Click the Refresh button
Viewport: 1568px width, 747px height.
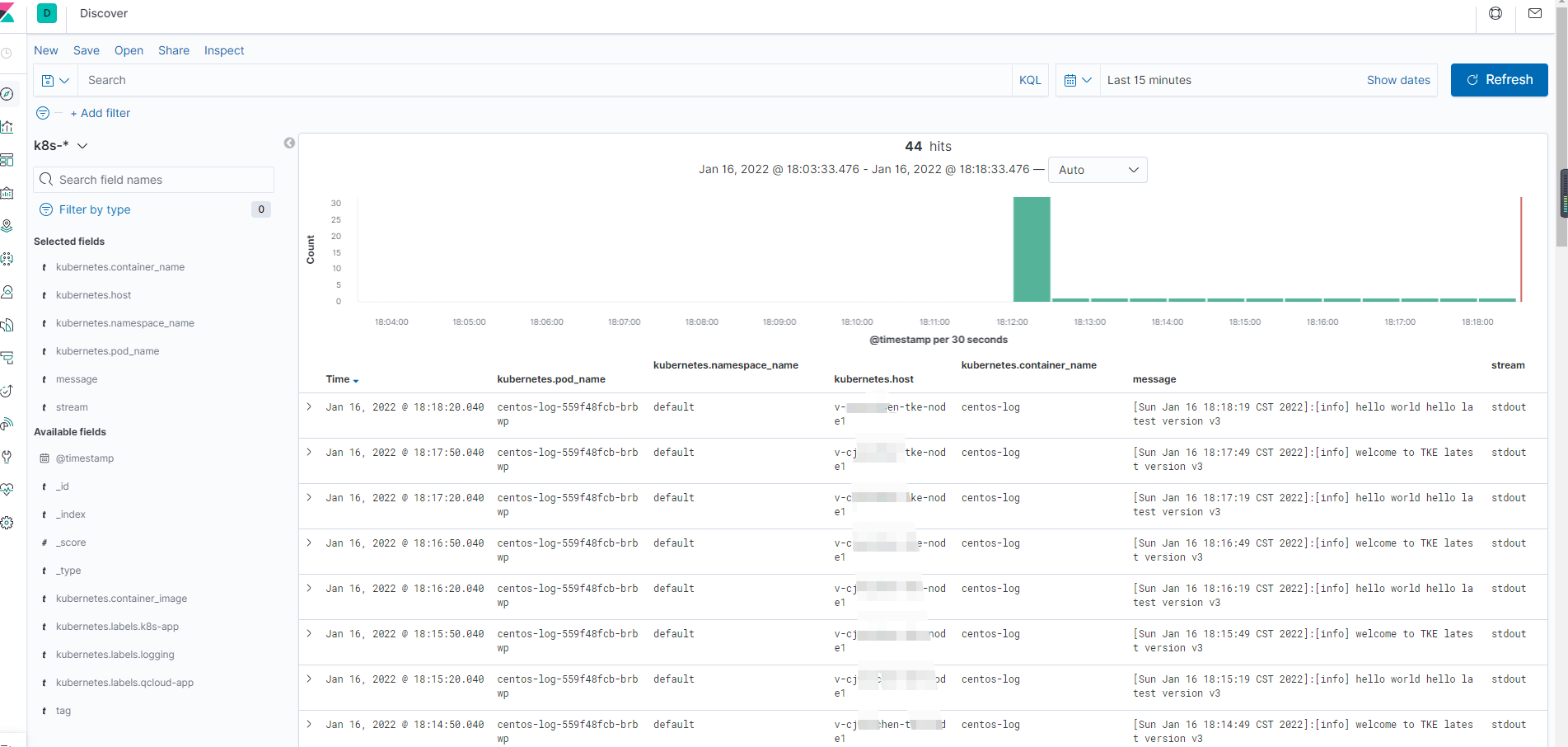pos(1499,80)
